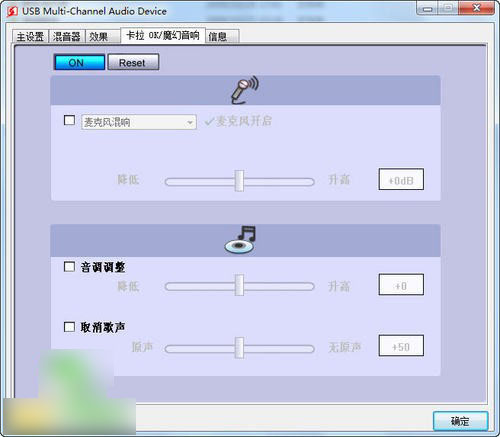Click the 确定 button
The image size is (500, 437).
(x=460, y=421)
